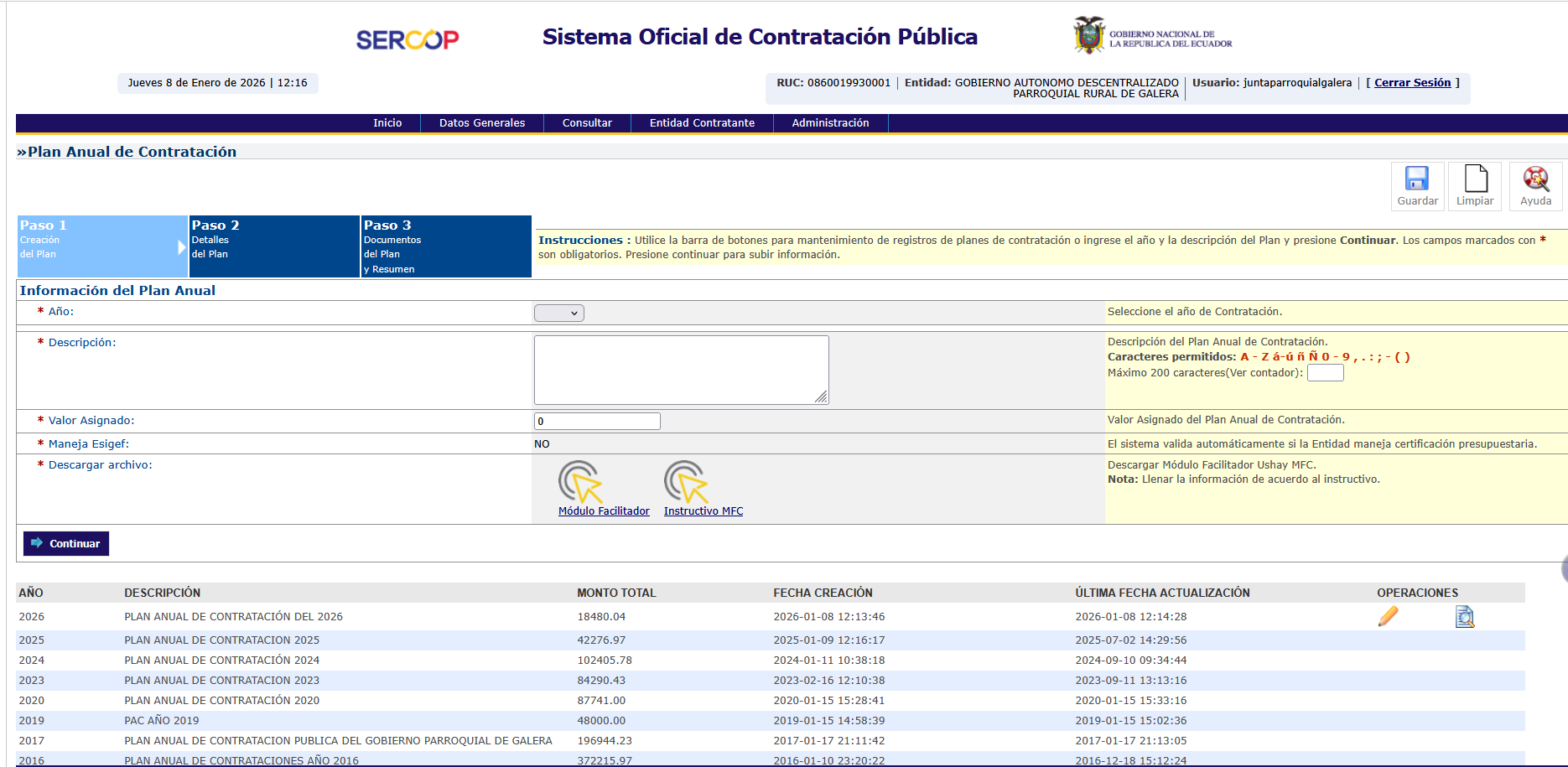Click the Módulo Facilitador cursor icon
The image size is (1568, 767).
(x=580, y=482)
